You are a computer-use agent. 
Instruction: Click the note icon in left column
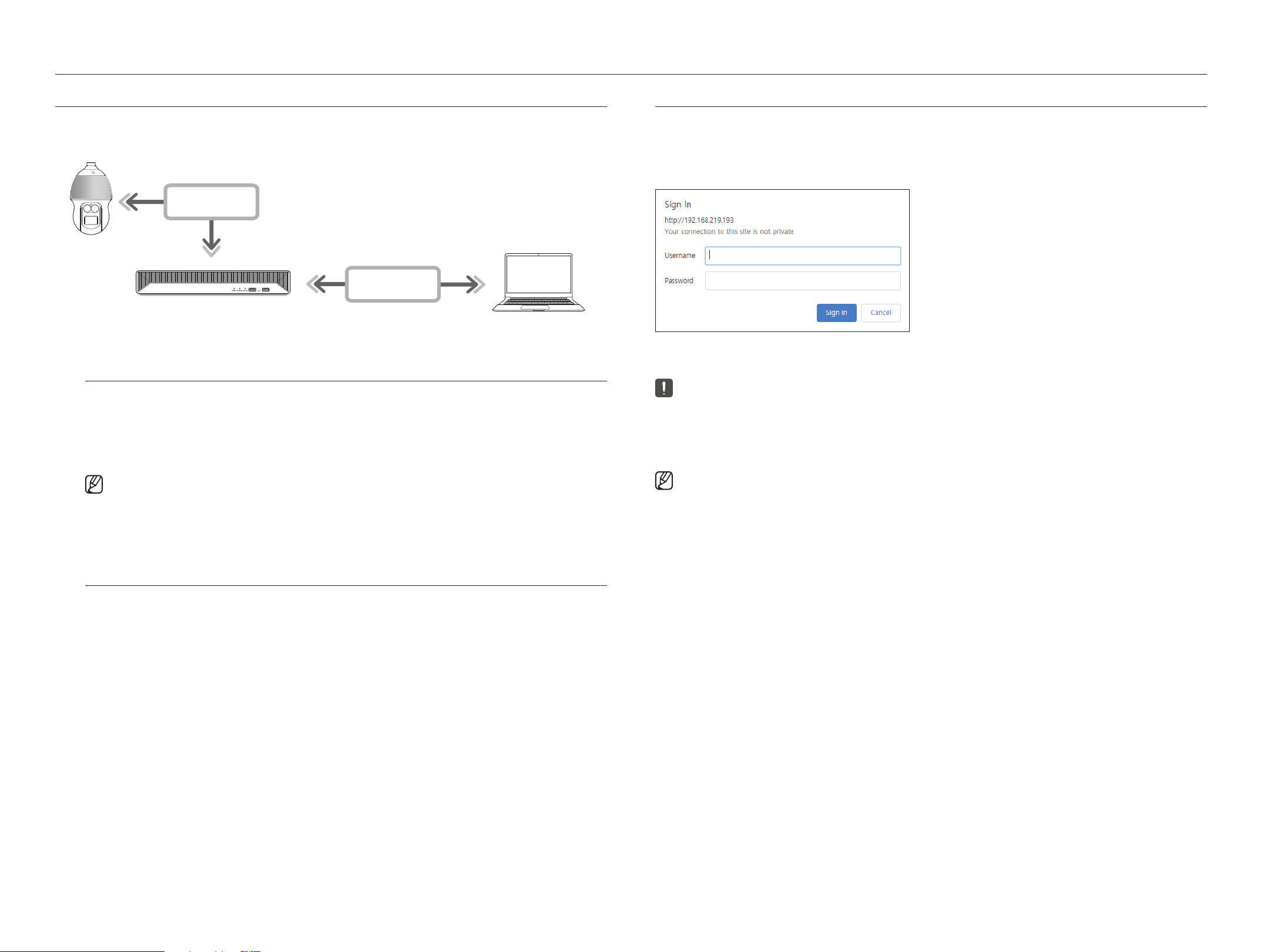(94, 484)
